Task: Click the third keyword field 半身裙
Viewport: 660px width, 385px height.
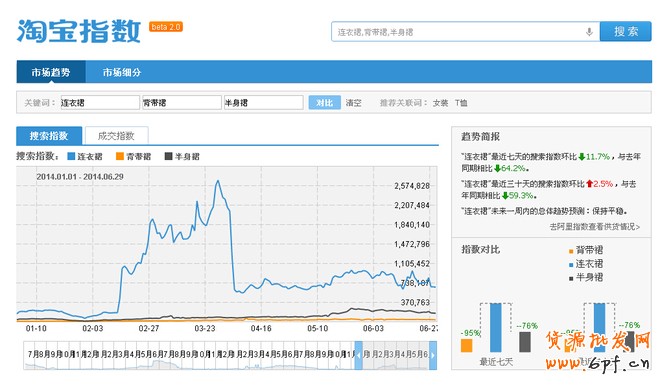Action: point(263,103)
